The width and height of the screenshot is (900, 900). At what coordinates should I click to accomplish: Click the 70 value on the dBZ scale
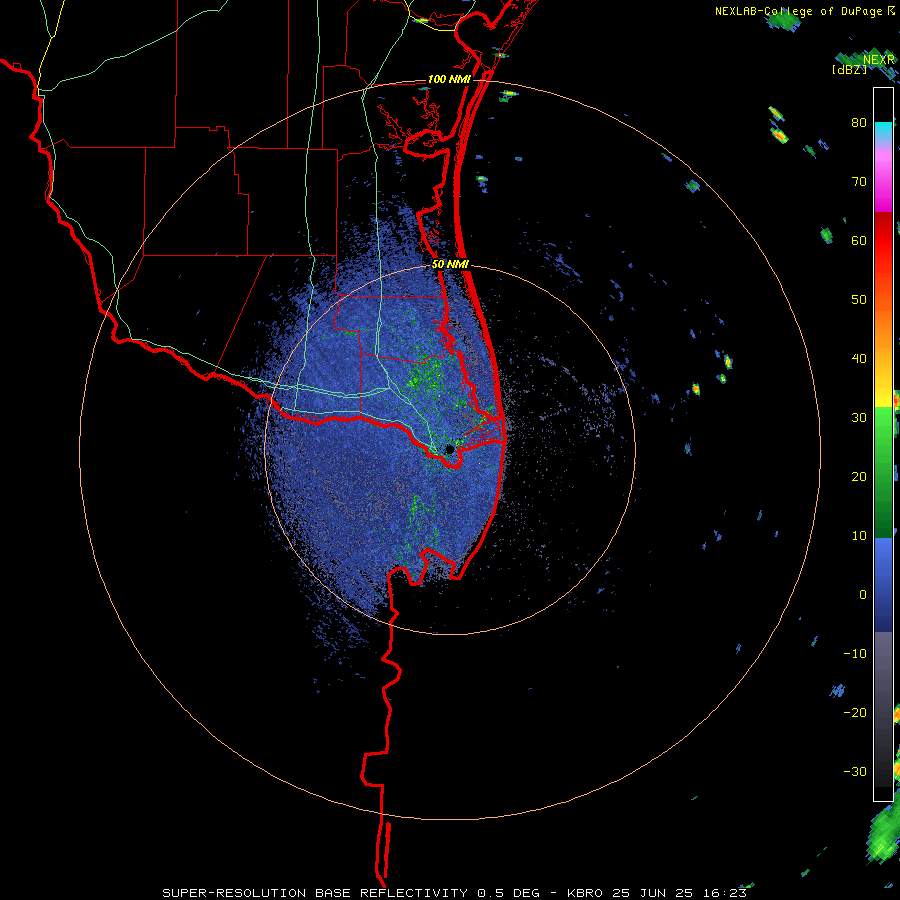point(859,182)
